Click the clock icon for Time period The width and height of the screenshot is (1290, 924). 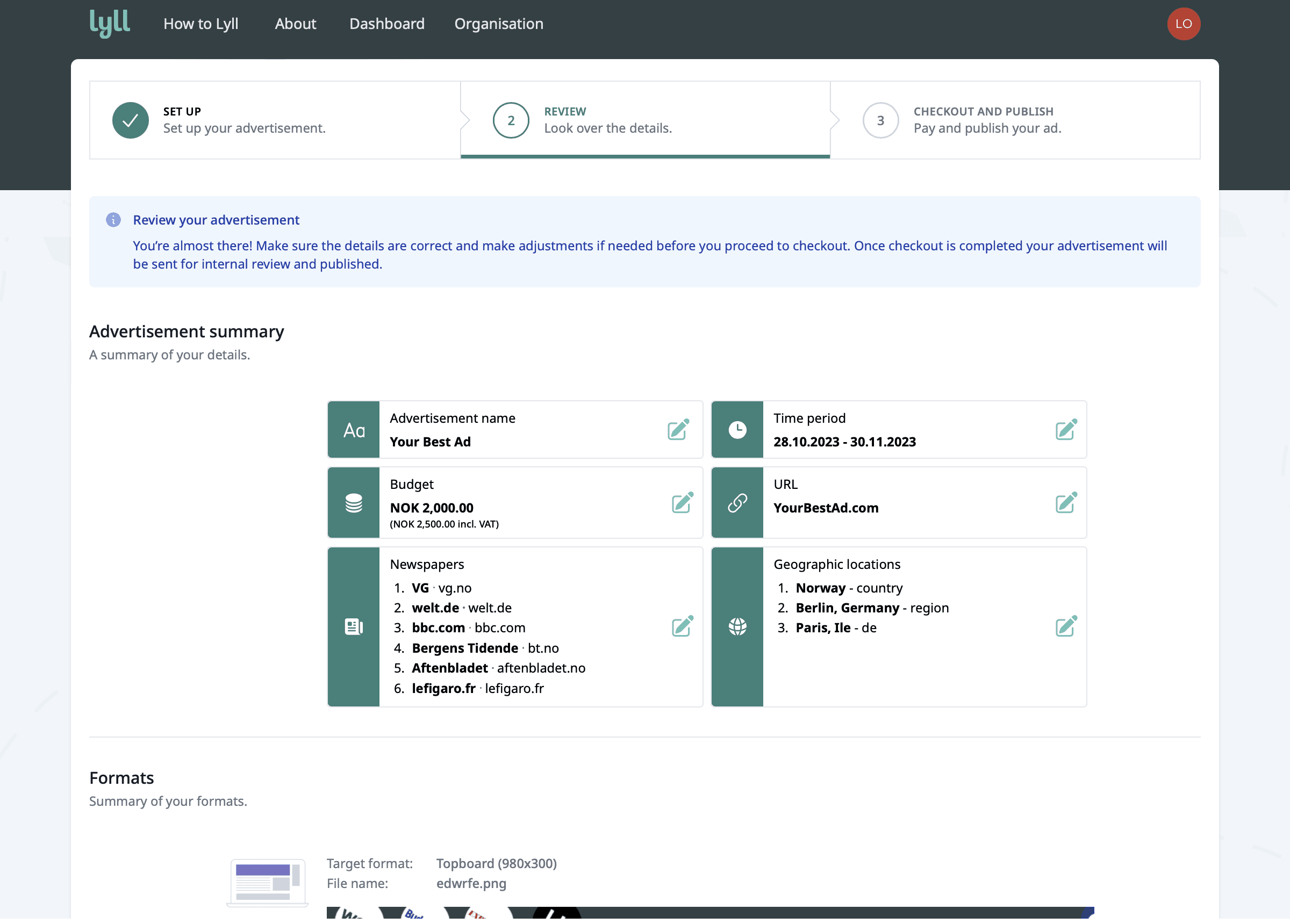[x=737, y=430]
